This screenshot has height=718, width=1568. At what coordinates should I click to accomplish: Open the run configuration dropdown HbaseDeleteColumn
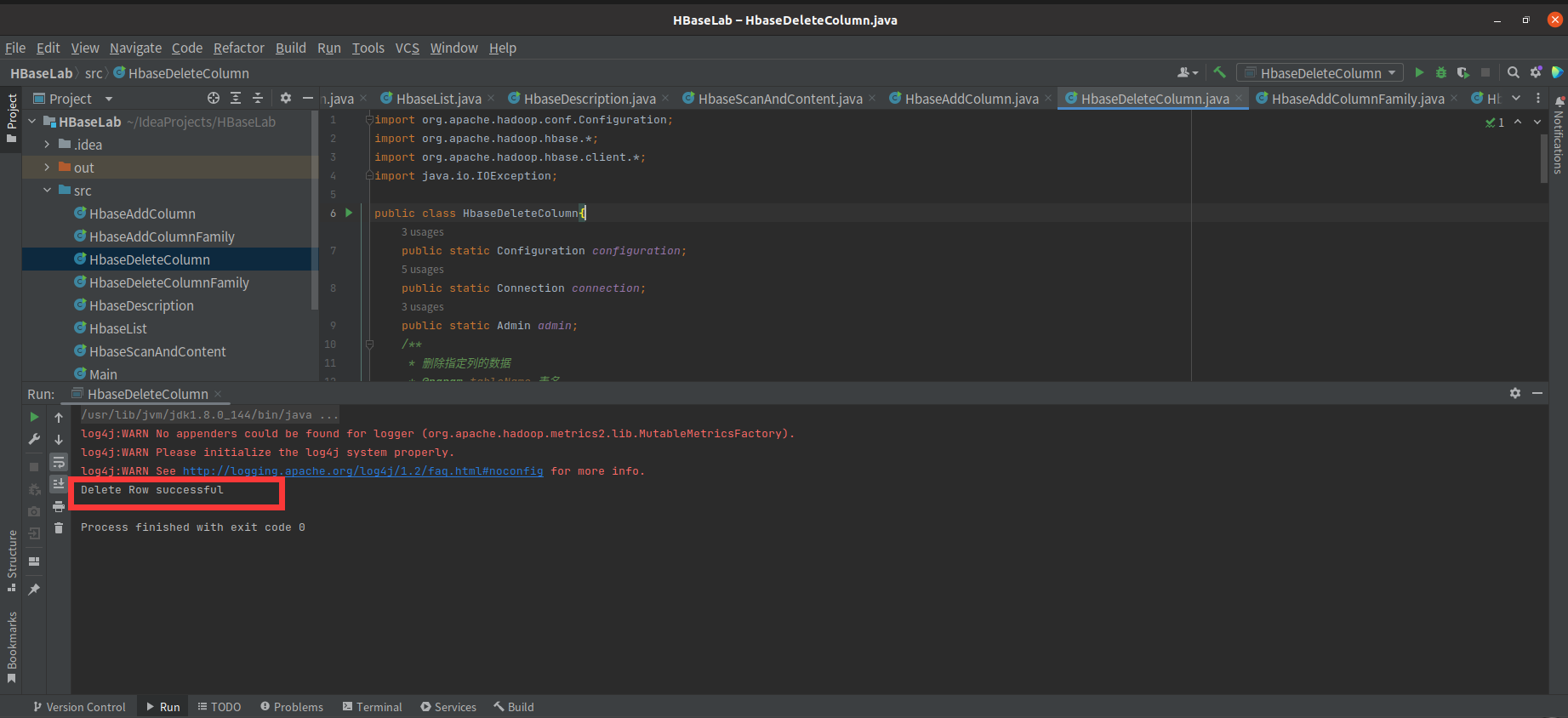(x=1320, y=73)
